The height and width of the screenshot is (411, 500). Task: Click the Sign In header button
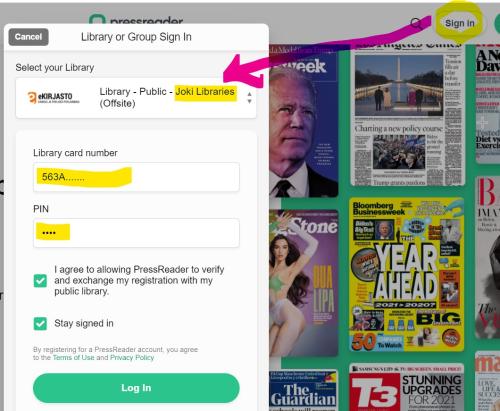[x=460, y=23]
